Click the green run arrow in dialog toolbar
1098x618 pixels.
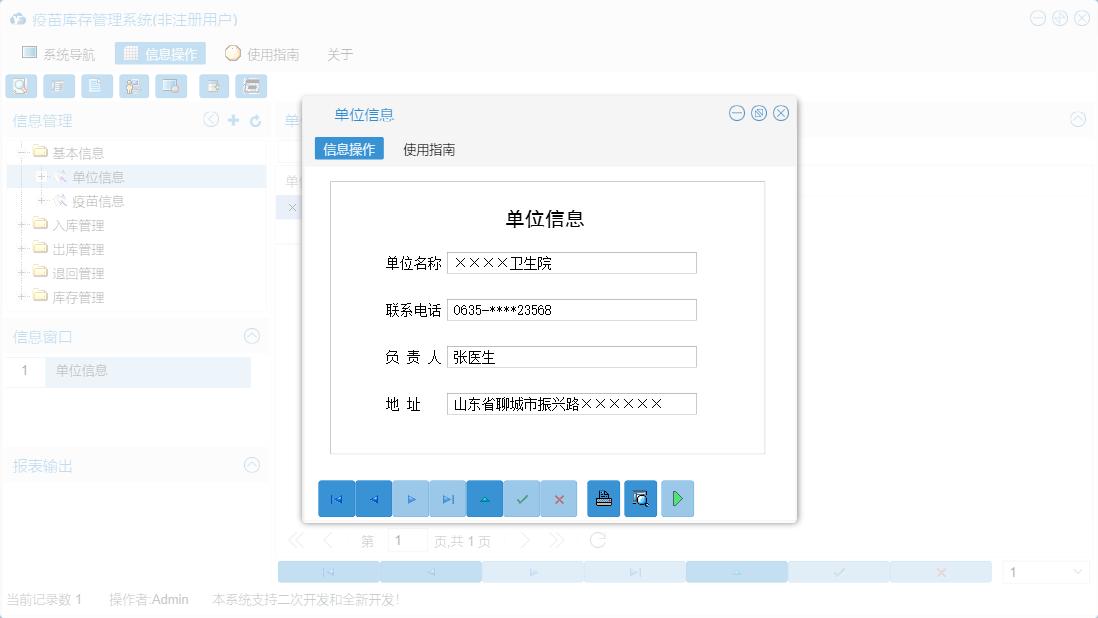[x=677, y=498]
